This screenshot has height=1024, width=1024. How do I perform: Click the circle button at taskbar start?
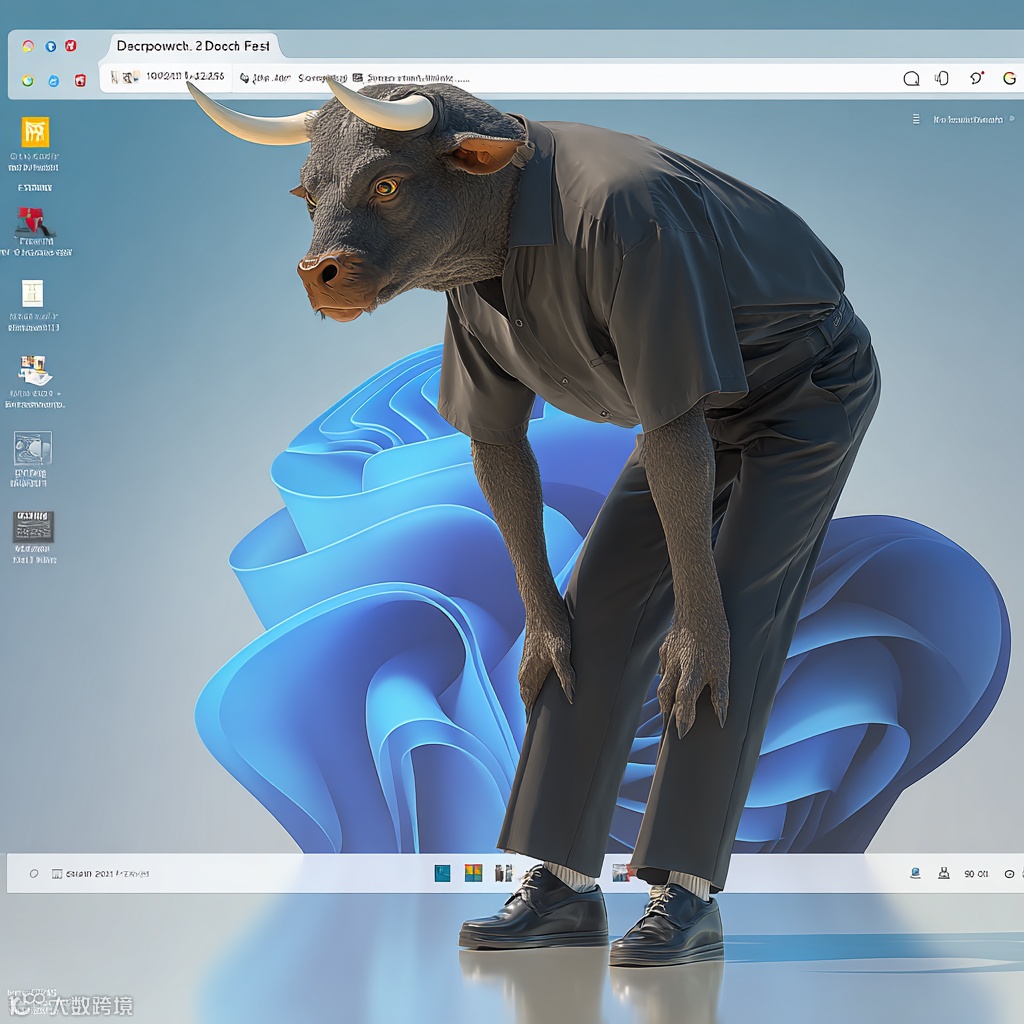pos(34,874)
